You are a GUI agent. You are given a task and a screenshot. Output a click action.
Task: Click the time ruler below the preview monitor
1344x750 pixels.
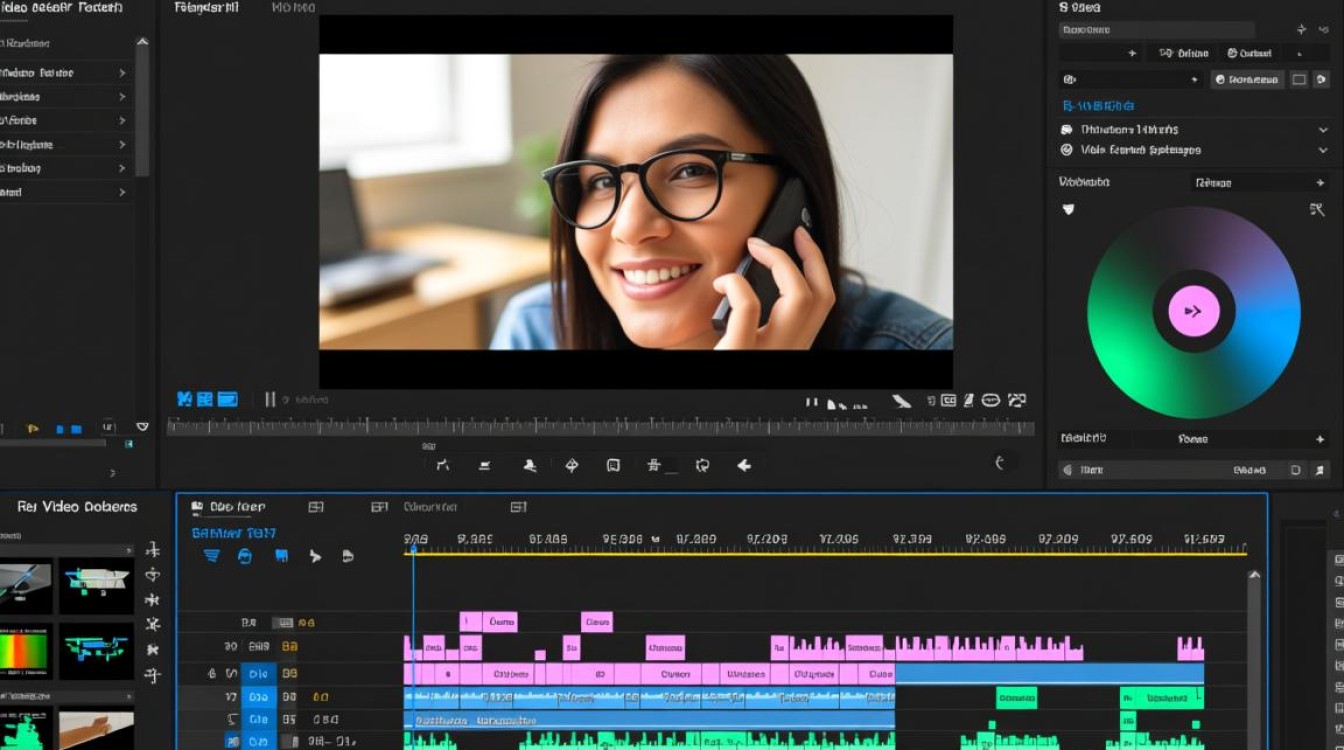(x=600, y=427)
